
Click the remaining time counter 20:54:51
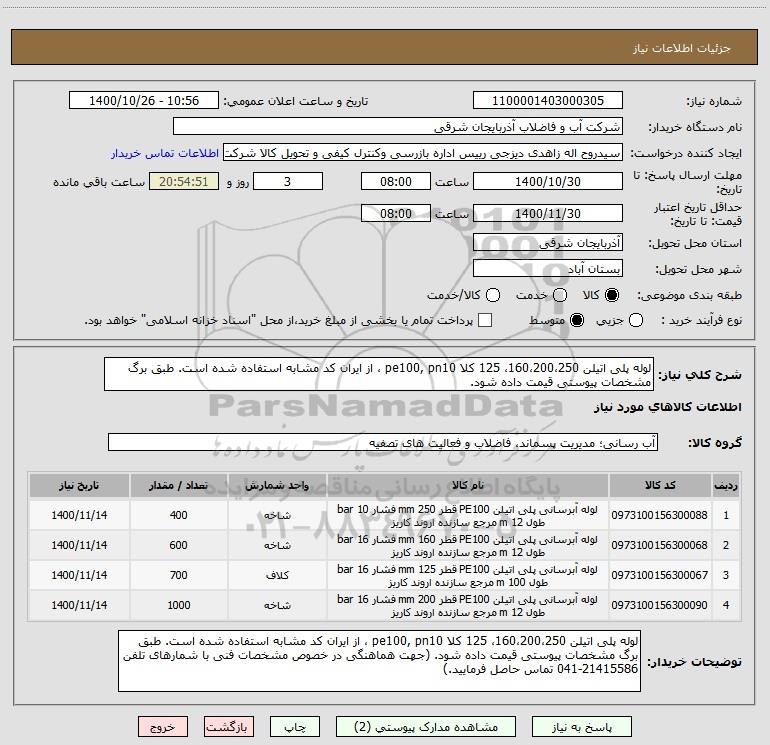(x=184, y=182)
